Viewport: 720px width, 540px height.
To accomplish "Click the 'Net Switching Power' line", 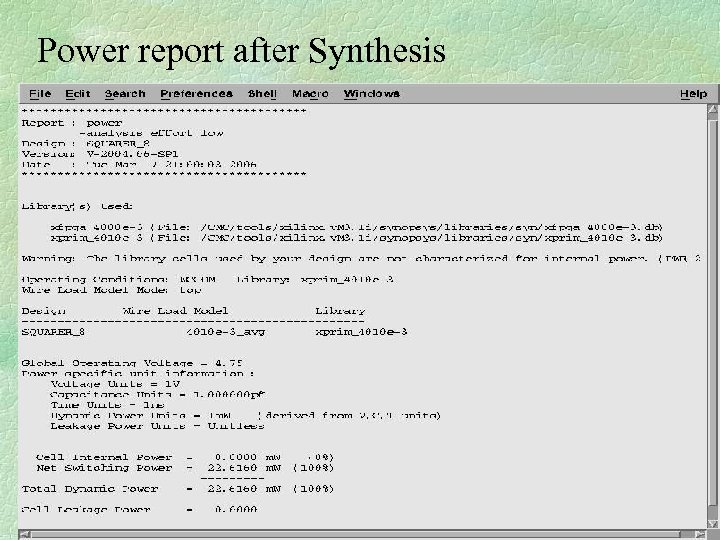I will 185,468.
